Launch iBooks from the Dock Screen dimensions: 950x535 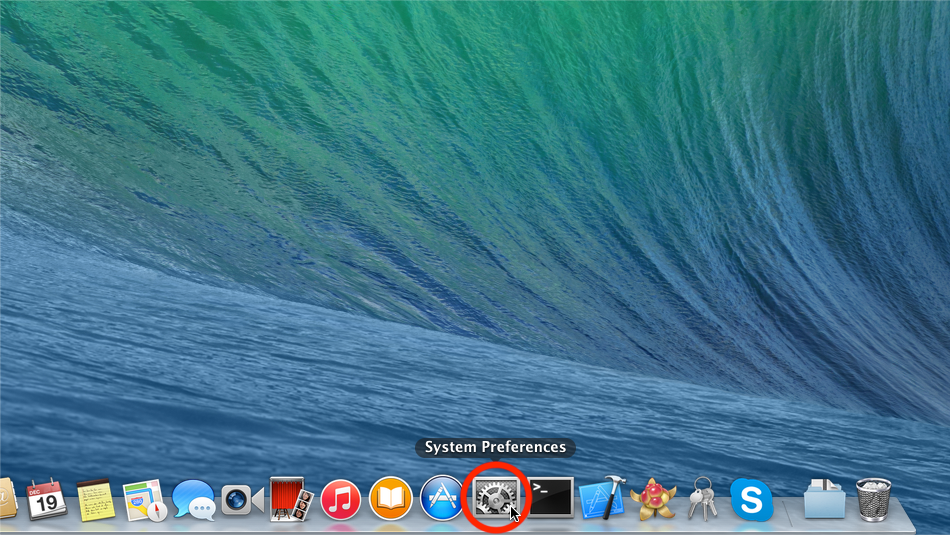[x=390, y=498]
